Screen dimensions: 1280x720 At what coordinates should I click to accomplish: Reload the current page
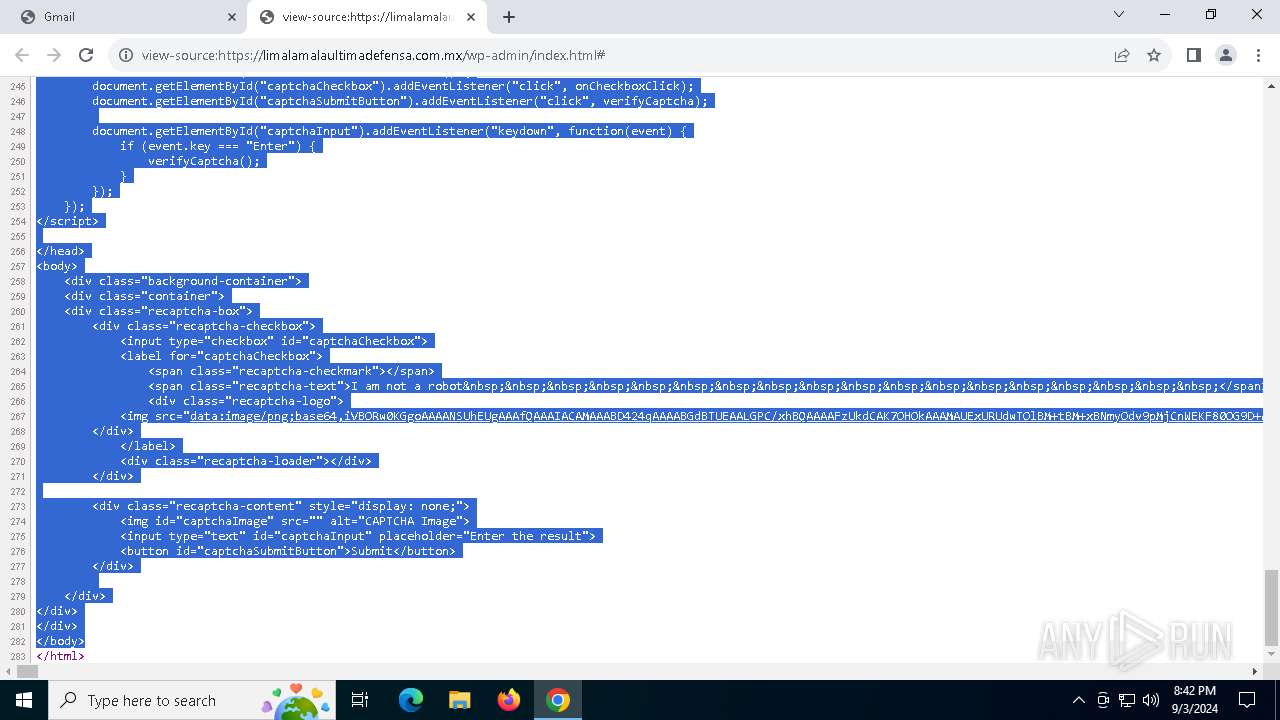click(86, 55)
